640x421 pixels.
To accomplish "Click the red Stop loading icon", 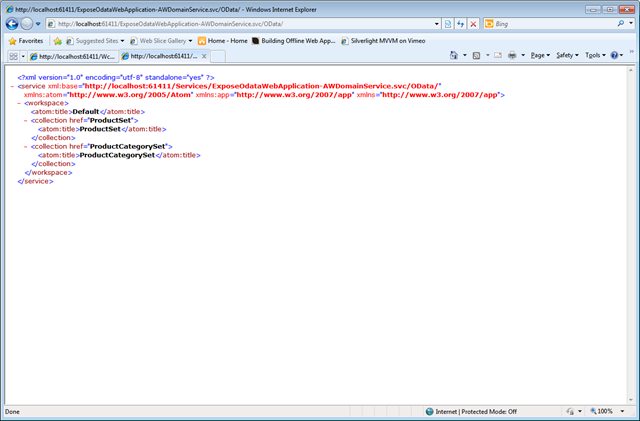I will coord(473,24).
